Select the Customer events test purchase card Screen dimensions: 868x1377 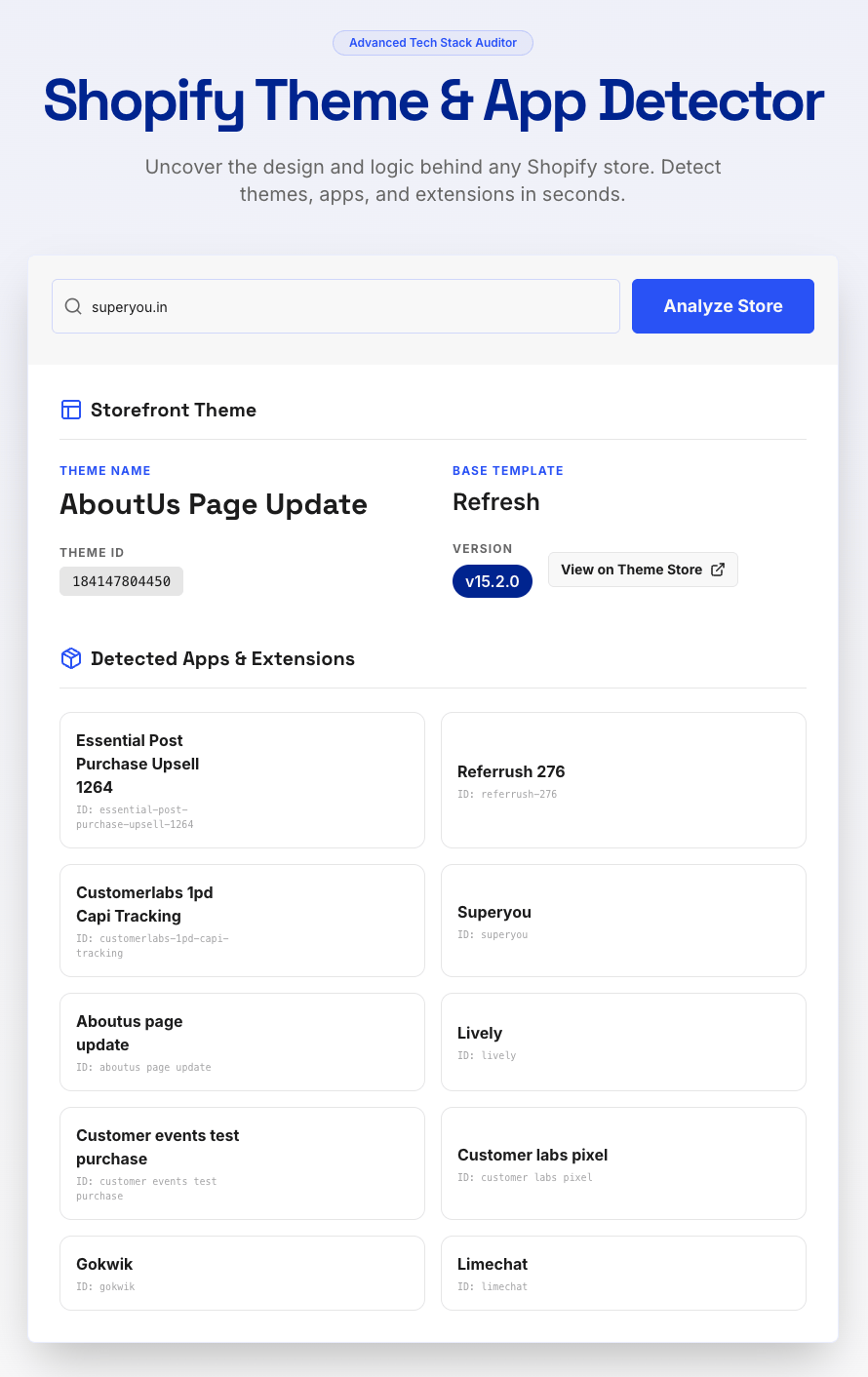tap(242, 1163)
